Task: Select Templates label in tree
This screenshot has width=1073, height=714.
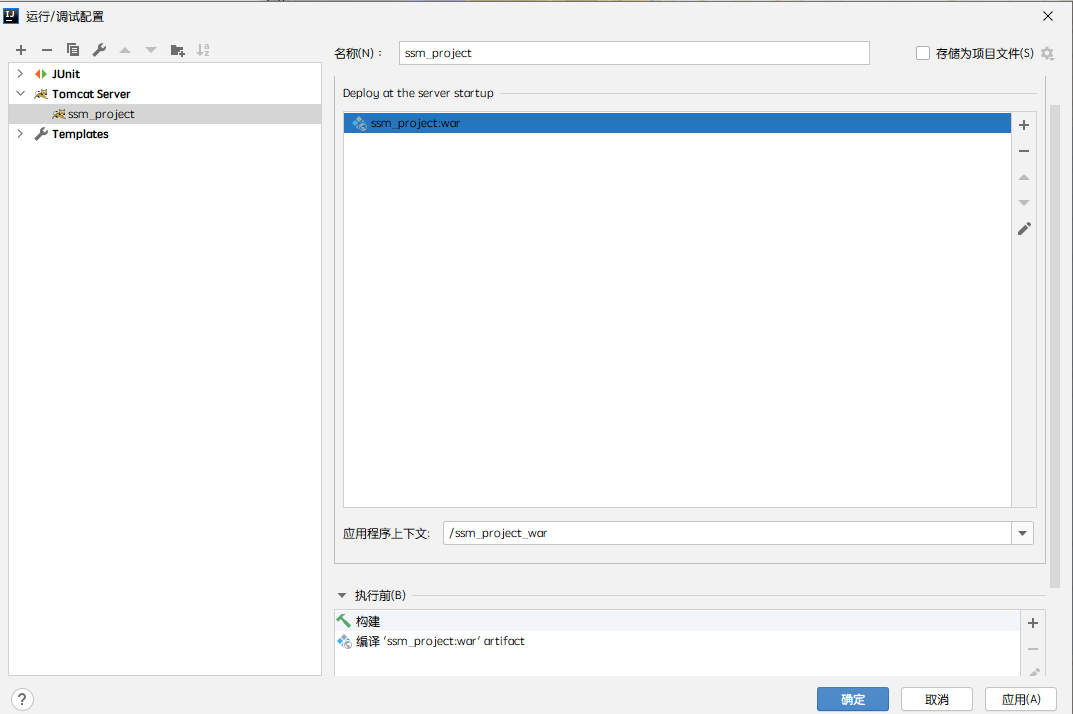Action: 80,134
